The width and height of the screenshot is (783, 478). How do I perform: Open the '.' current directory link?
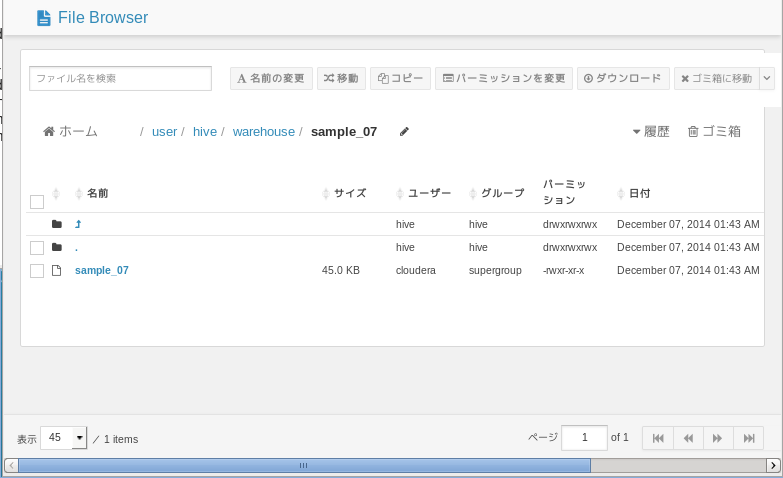click(76, 248)
